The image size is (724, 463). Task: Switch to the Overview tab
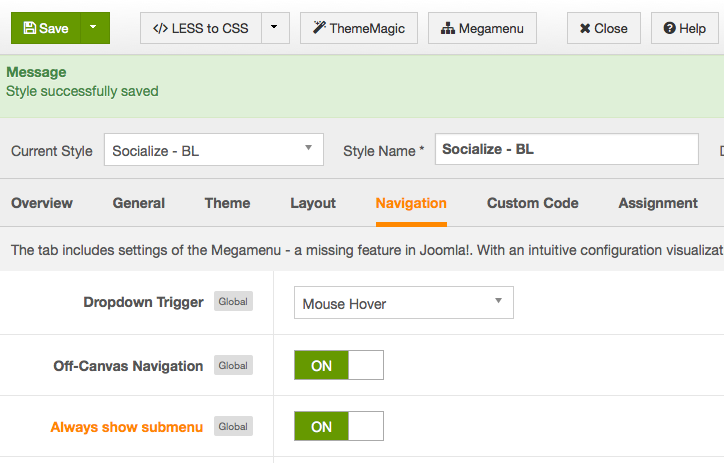tap(42, 203)
